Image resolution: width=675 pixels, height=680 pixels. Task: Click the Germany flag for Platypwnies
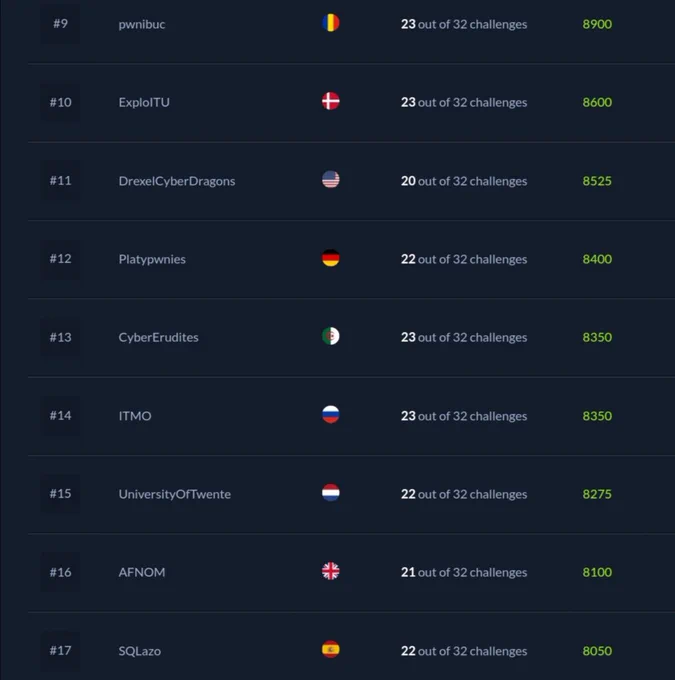(331, 258)
